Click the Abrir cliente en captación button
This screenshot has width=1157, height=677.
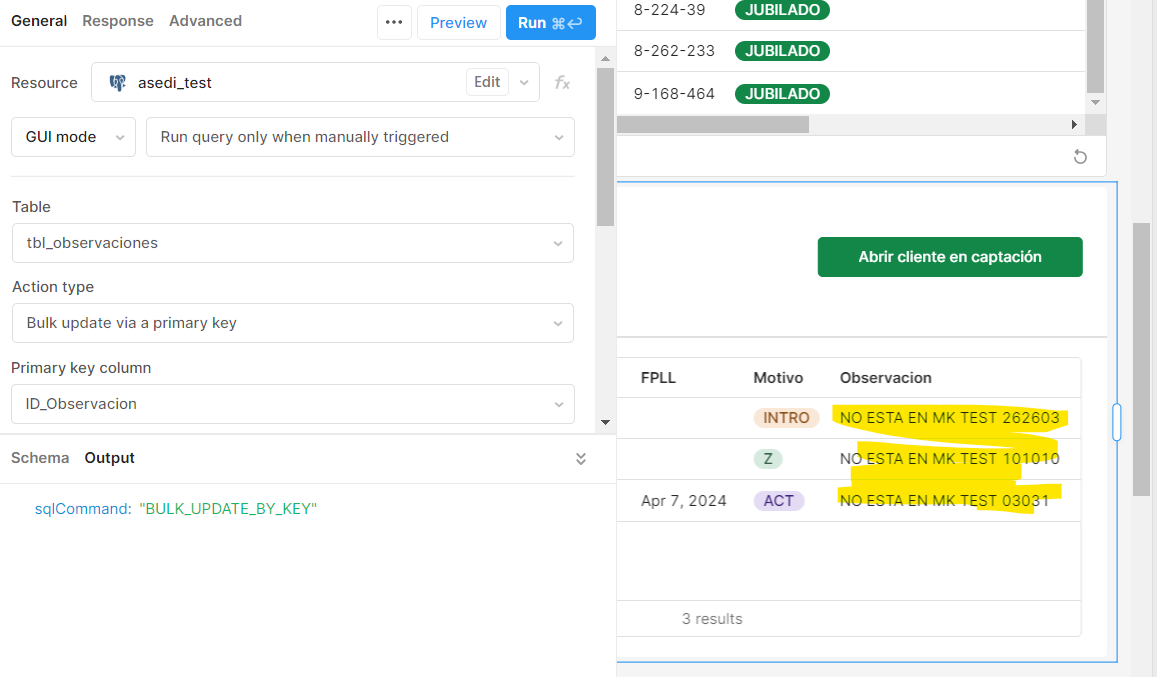950,257
